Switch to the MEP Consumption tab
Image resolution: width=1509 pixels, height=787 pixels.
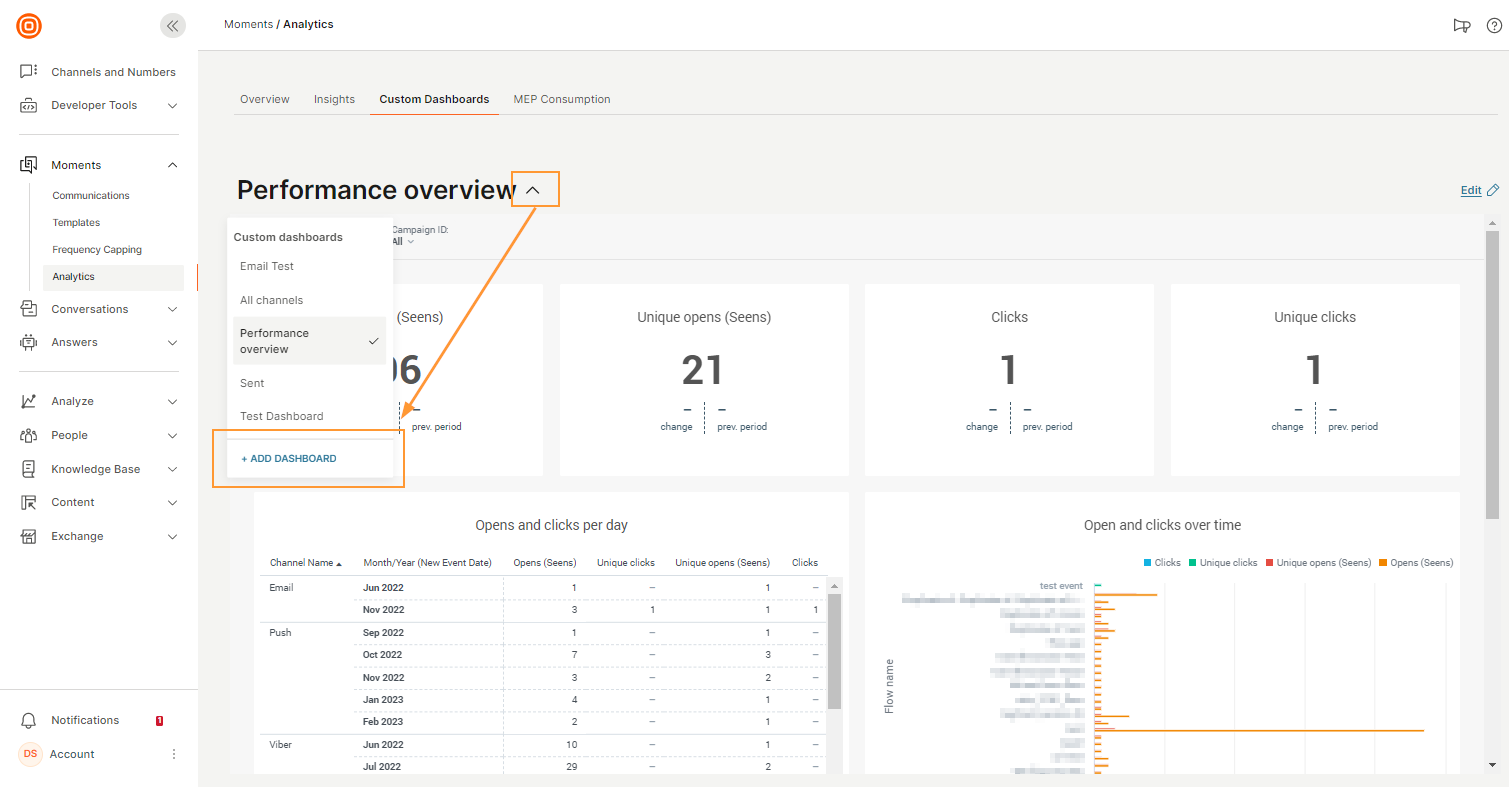(x=561, y=99)
